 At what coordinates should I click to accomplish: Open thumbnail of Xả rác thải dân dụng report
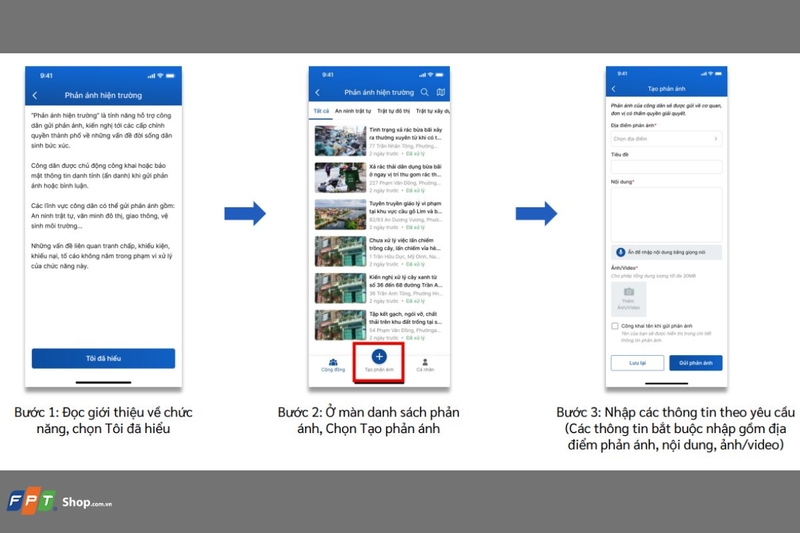tap(340, 177)
